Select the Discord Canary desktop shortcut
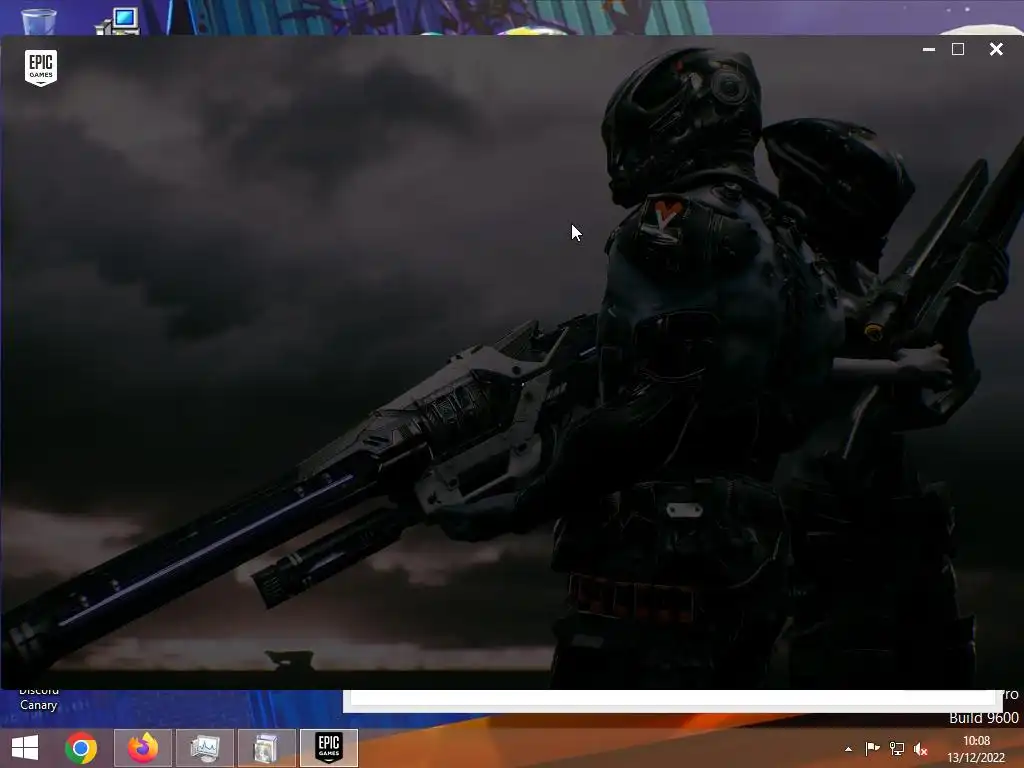 click(x=39, y=699)
